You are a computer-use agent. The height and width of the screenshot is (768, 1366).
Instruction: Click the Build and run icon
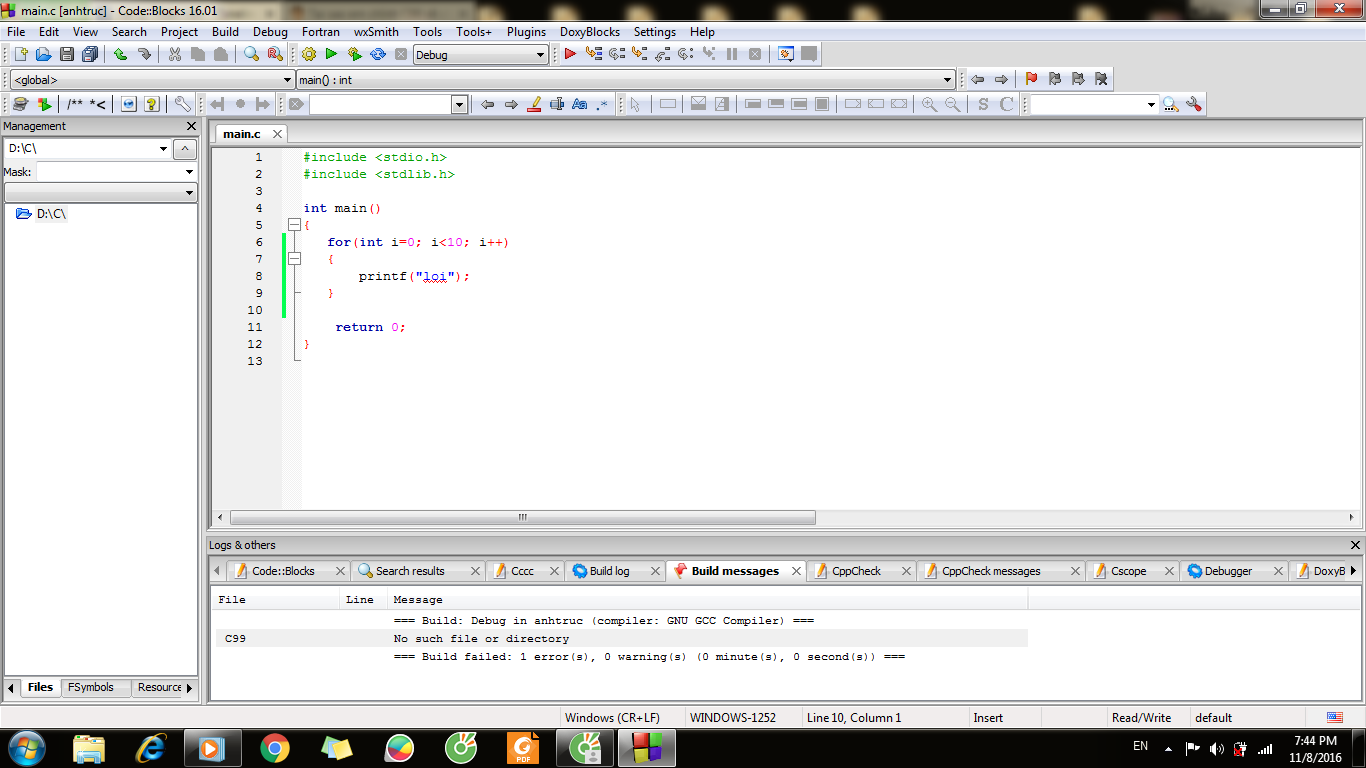(x=354, y=55)
